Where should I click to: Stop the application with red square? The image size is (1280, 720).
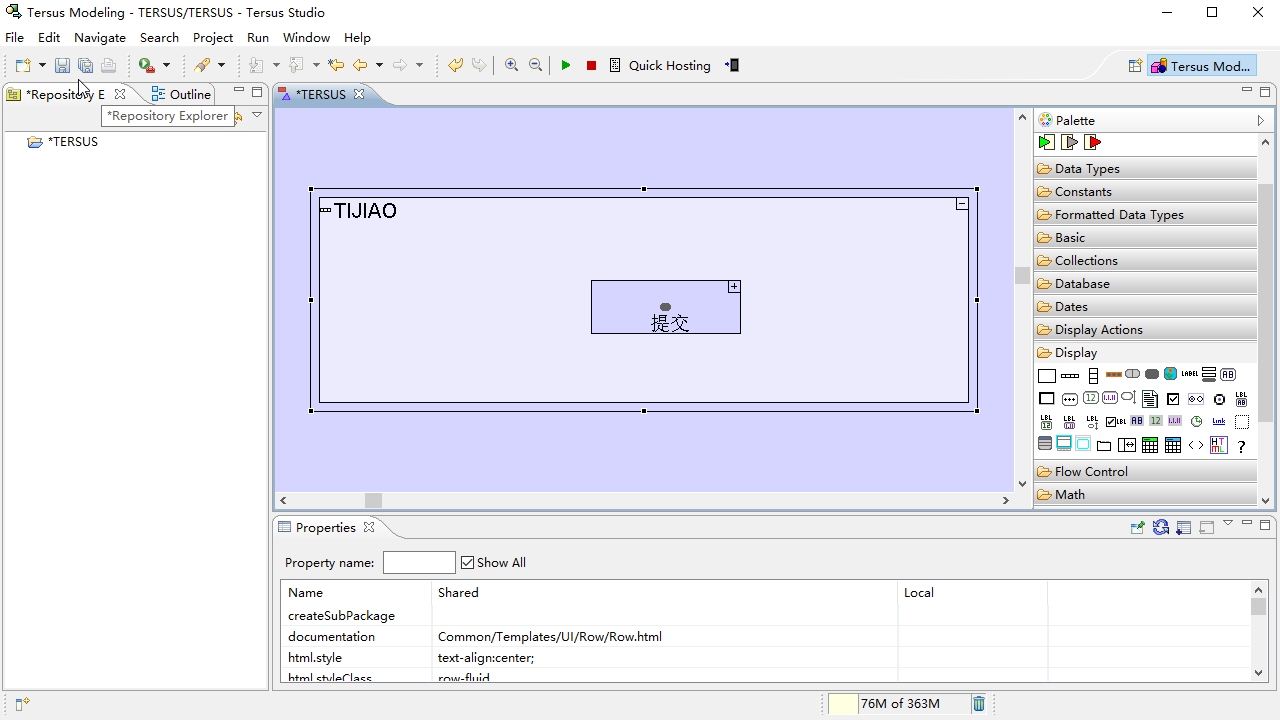pos(591,65)
